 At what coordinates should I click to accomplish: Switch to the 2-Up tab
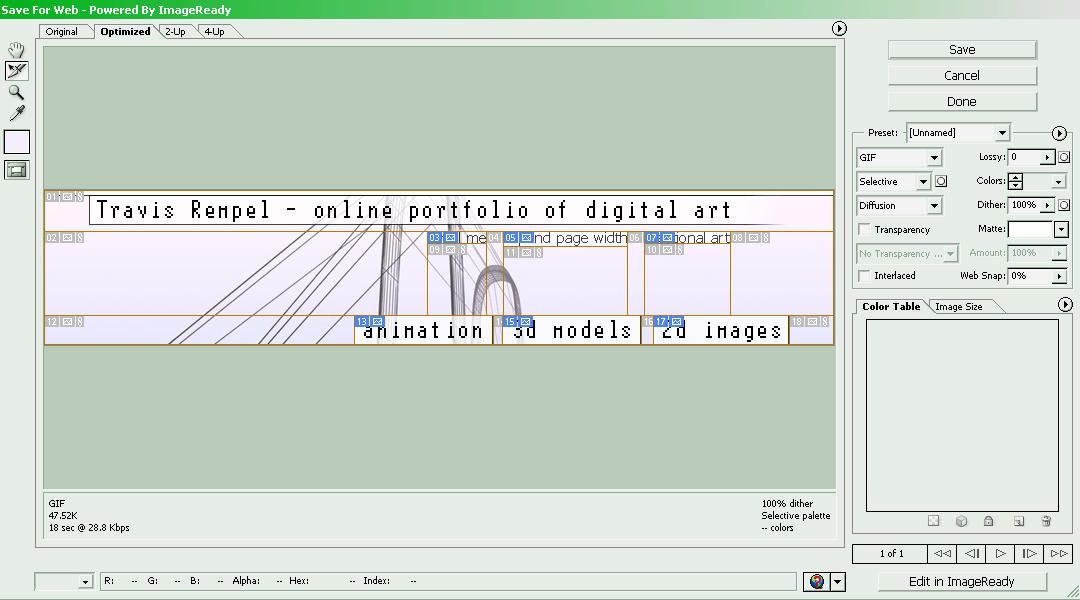(175, 32)
